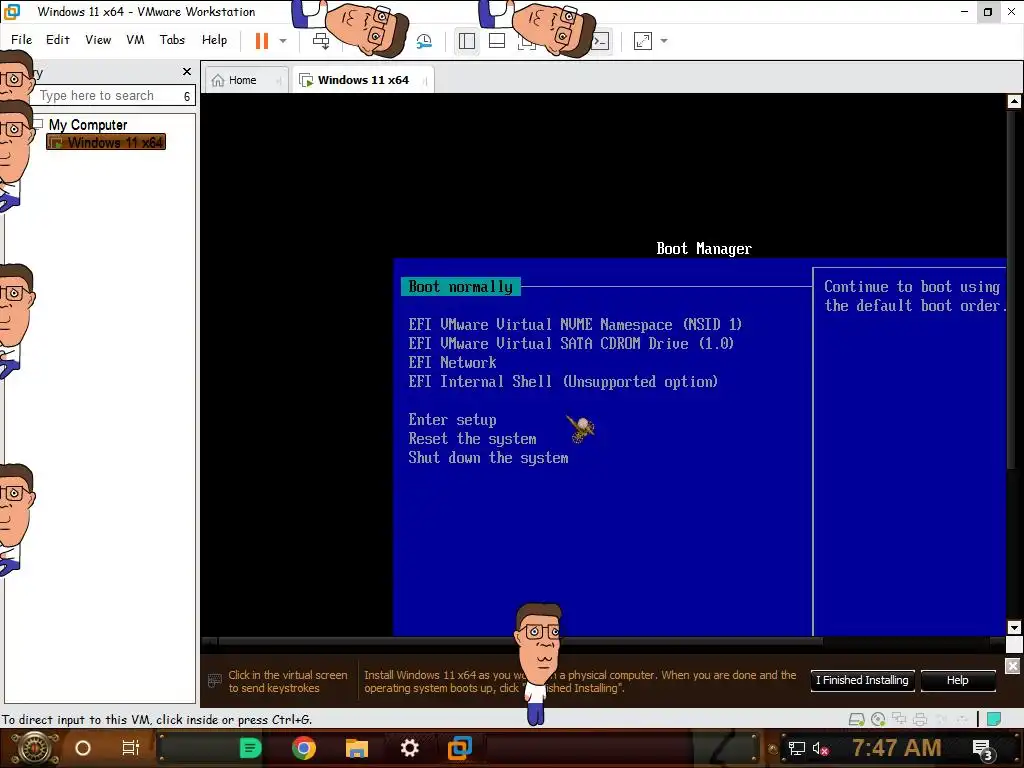This screenshot has height=768, width=1024.
Task: Select EFI Network boot entry
Action: click(452, 362)
